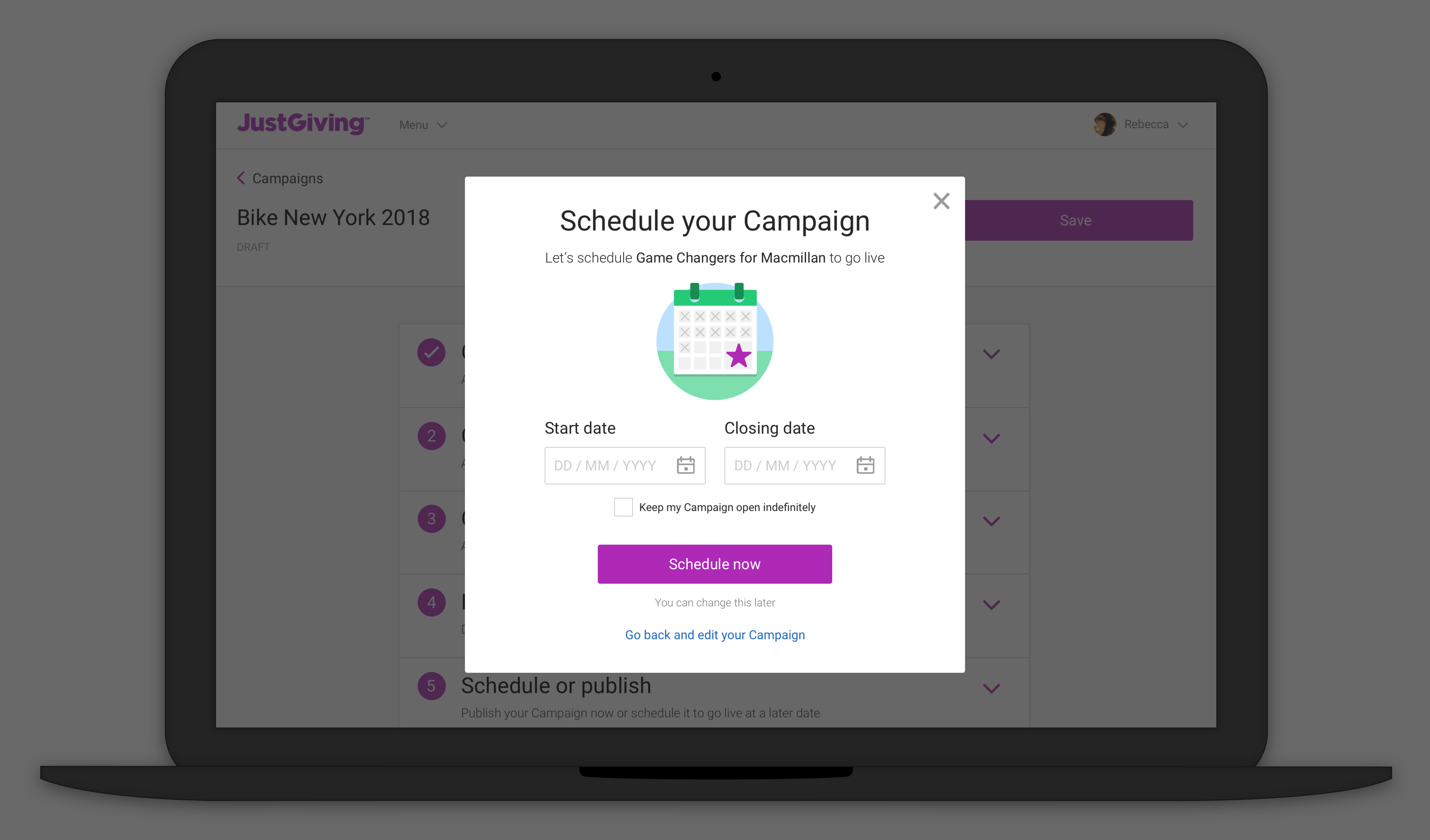Click Go back and edit your Campaign link
Screen dimensions: 1430x840
714,634
